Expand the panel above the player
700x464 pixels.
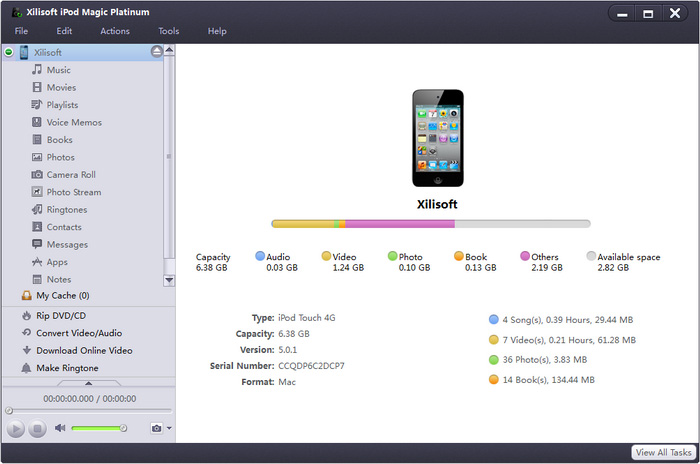(89, 383)
